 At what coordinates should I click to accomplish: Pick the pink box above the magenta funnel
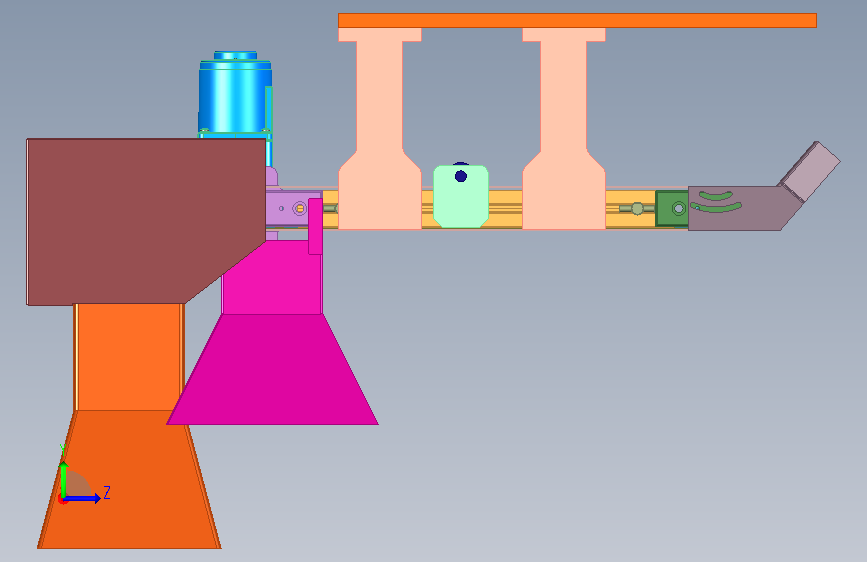(x=272, y=277)
